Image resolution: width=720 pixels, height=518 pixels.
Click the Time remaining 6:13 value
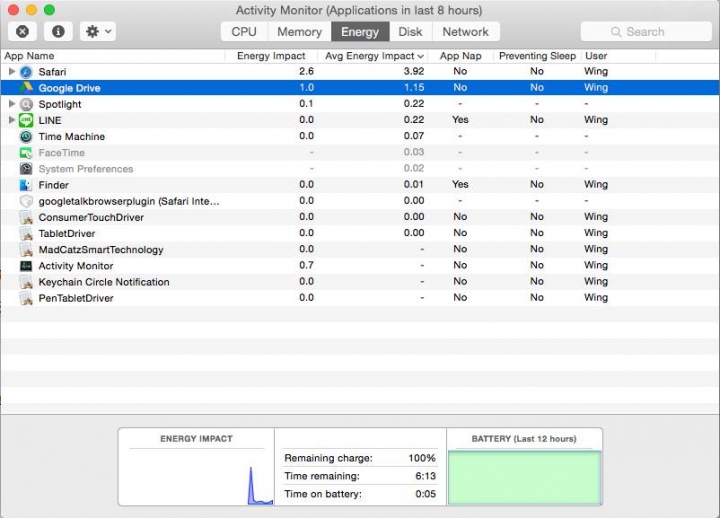click(425, 476)
